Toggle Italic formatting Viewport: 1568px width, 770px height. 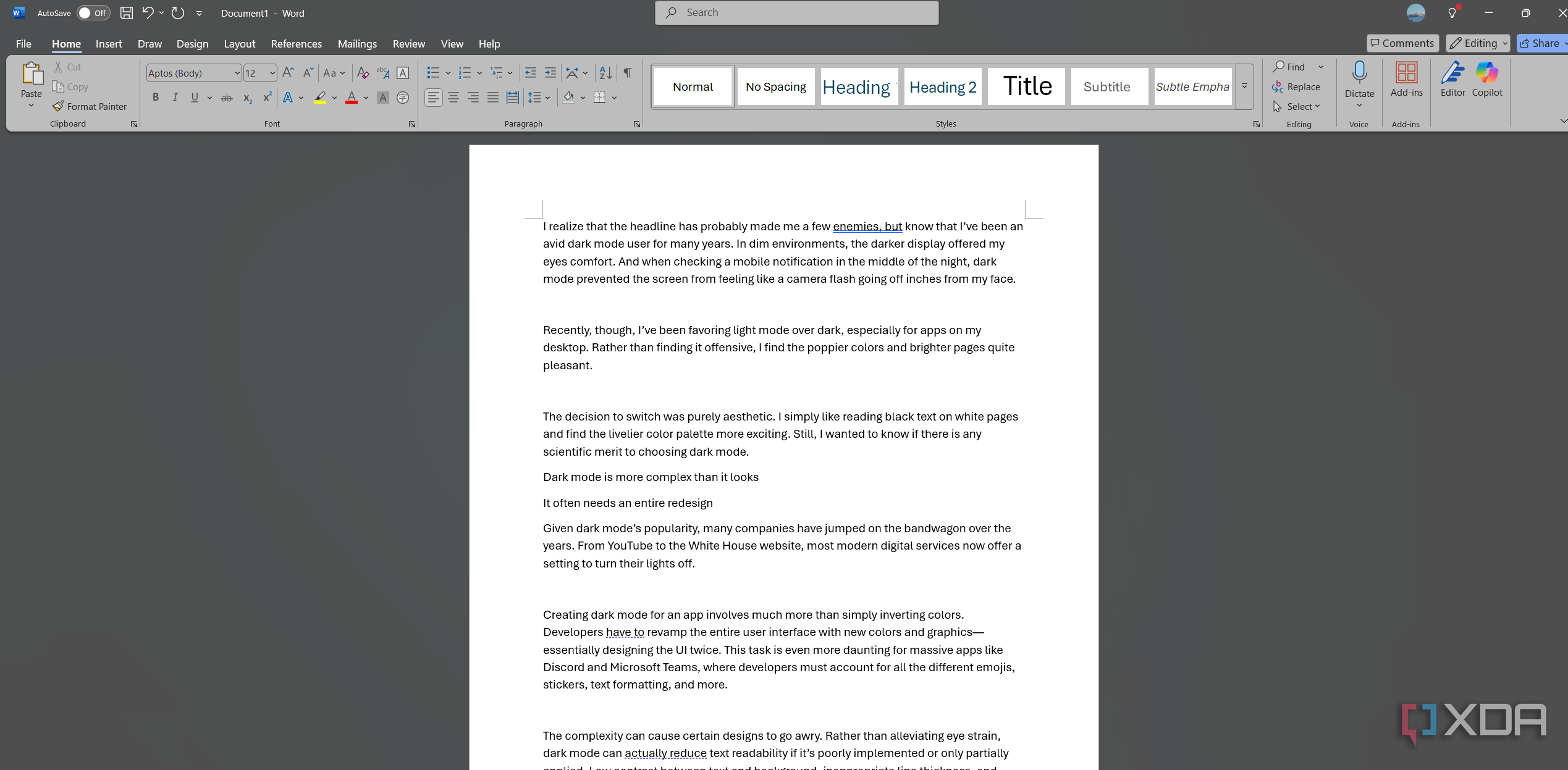click(175, 98)
